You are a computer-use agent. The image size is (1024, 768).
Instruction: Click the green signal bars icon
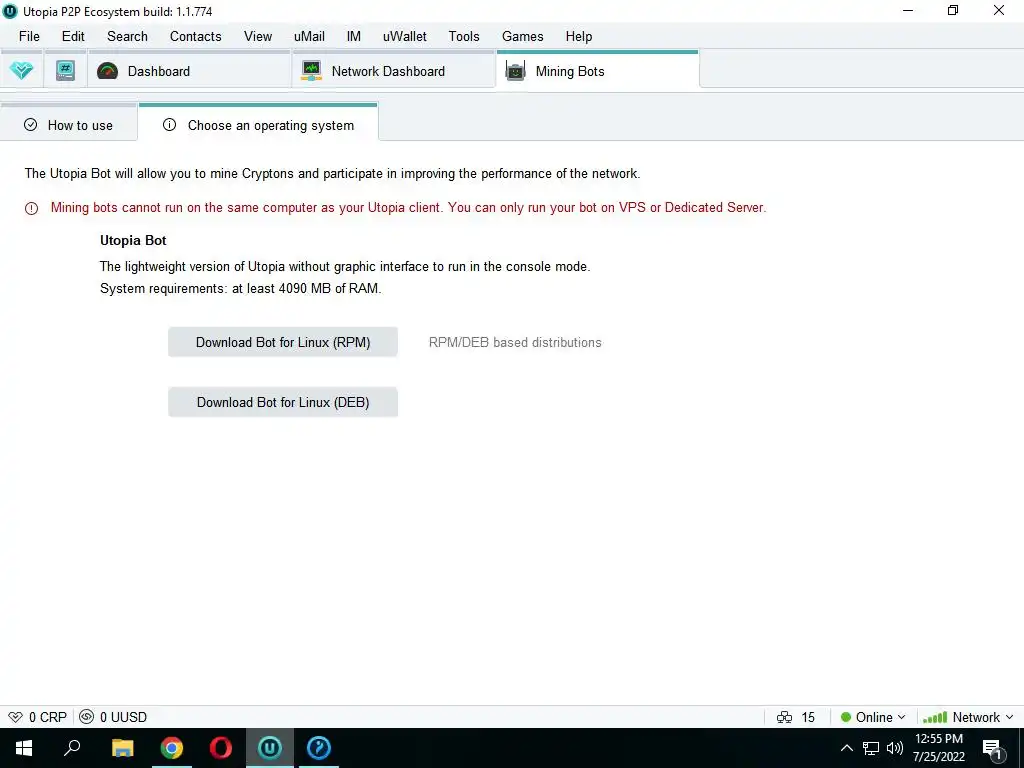point(935,717)
